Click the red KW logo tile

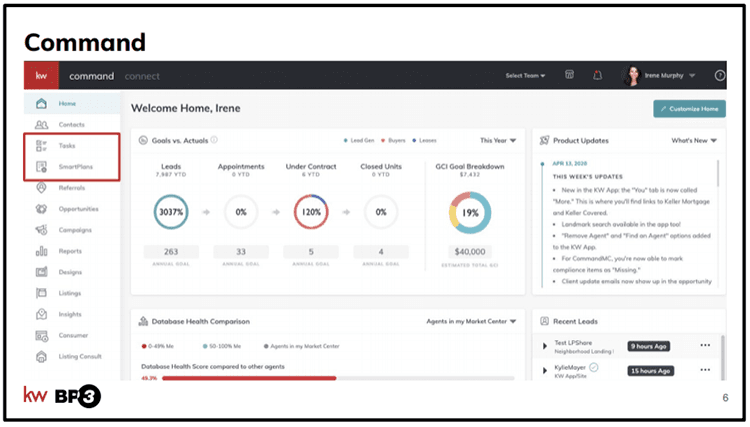42,75
